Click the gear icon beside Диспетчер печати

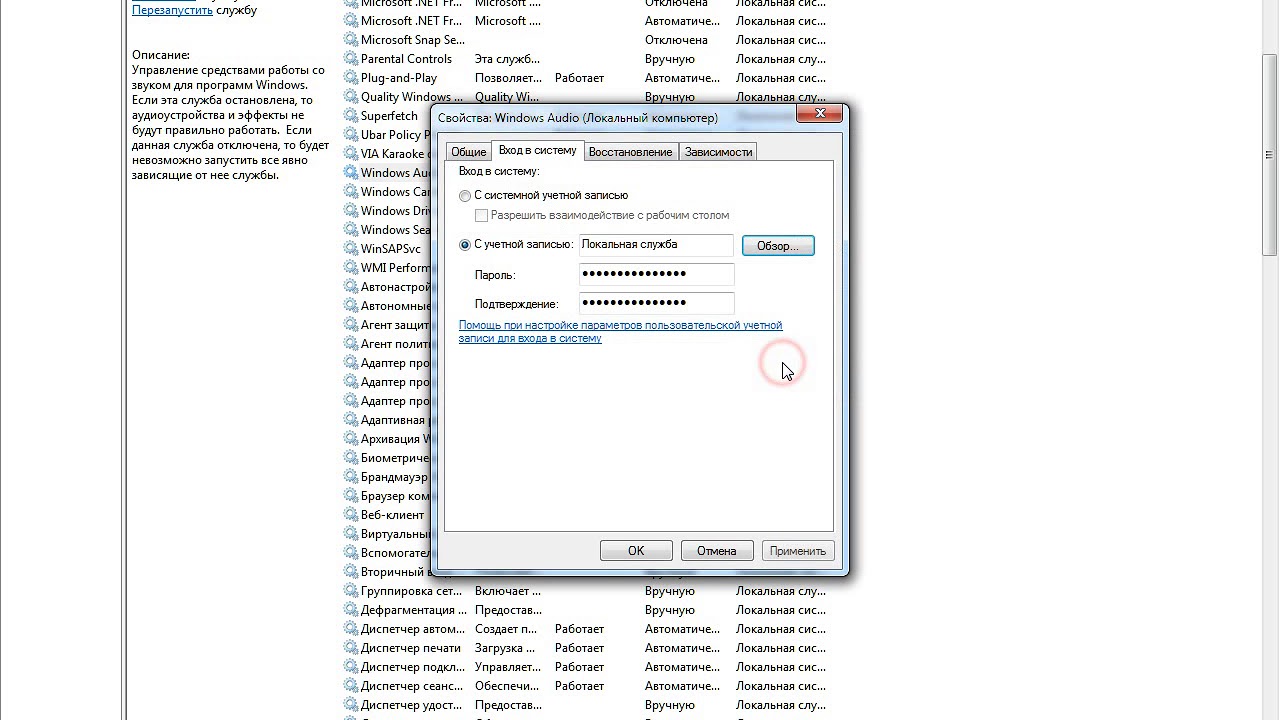[351, 648]
